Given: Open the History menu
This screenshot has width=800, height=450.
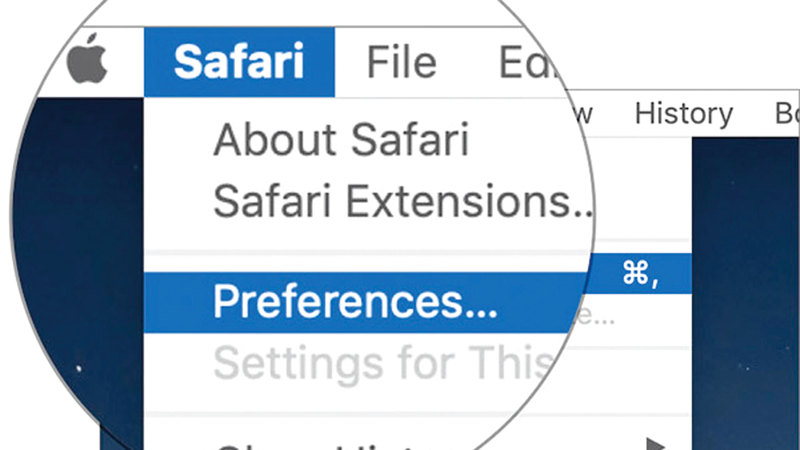Looking at the screenshot, I should [x=684, y=114].
